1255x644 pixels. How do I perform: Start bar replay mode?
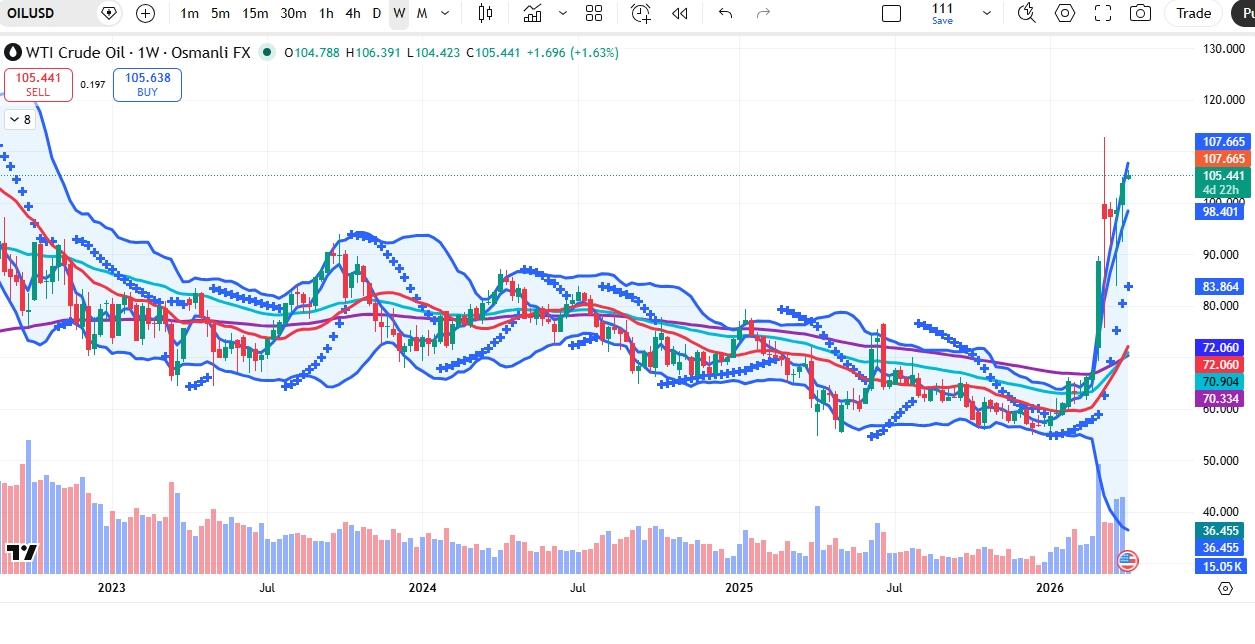(x=680, y=13)
